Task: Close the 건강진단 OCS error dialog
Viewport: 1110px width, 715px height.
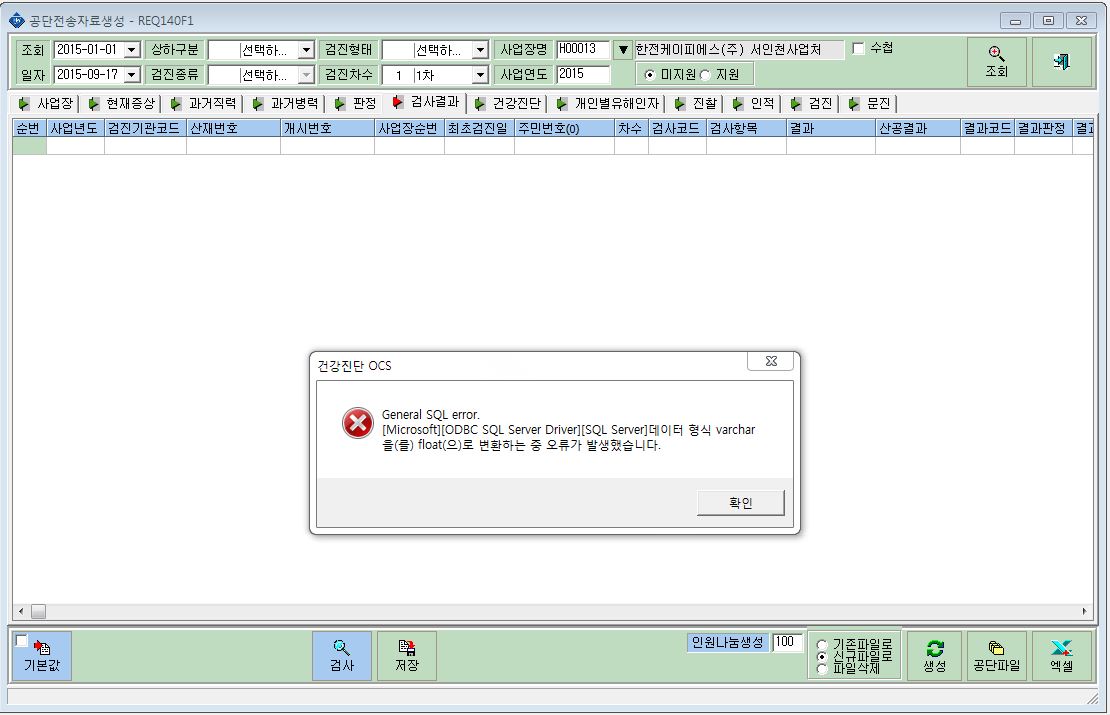Action: [771, 361]
